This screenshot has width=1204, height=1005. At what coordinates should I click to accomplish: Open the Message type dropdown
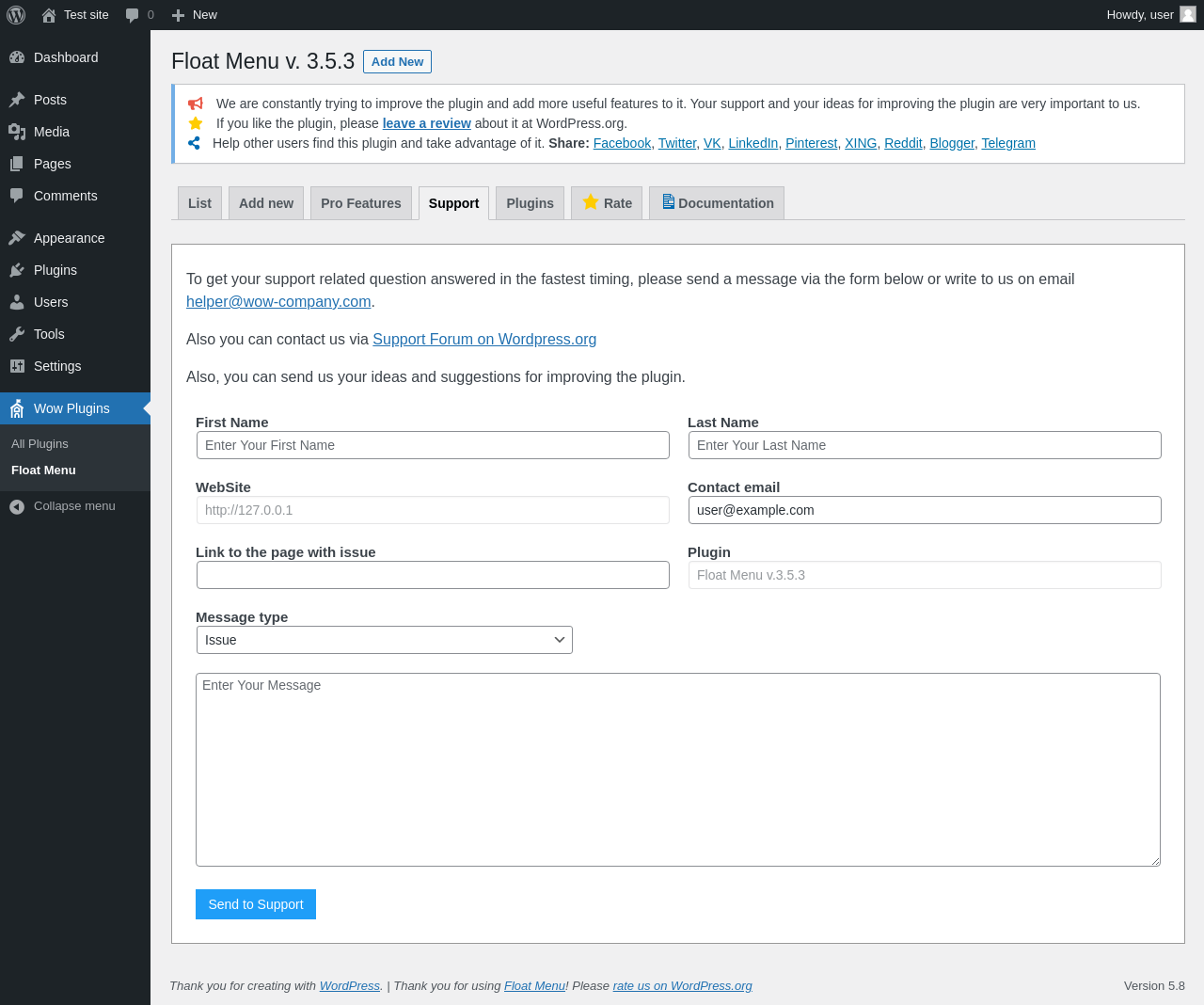coord(385,640)
